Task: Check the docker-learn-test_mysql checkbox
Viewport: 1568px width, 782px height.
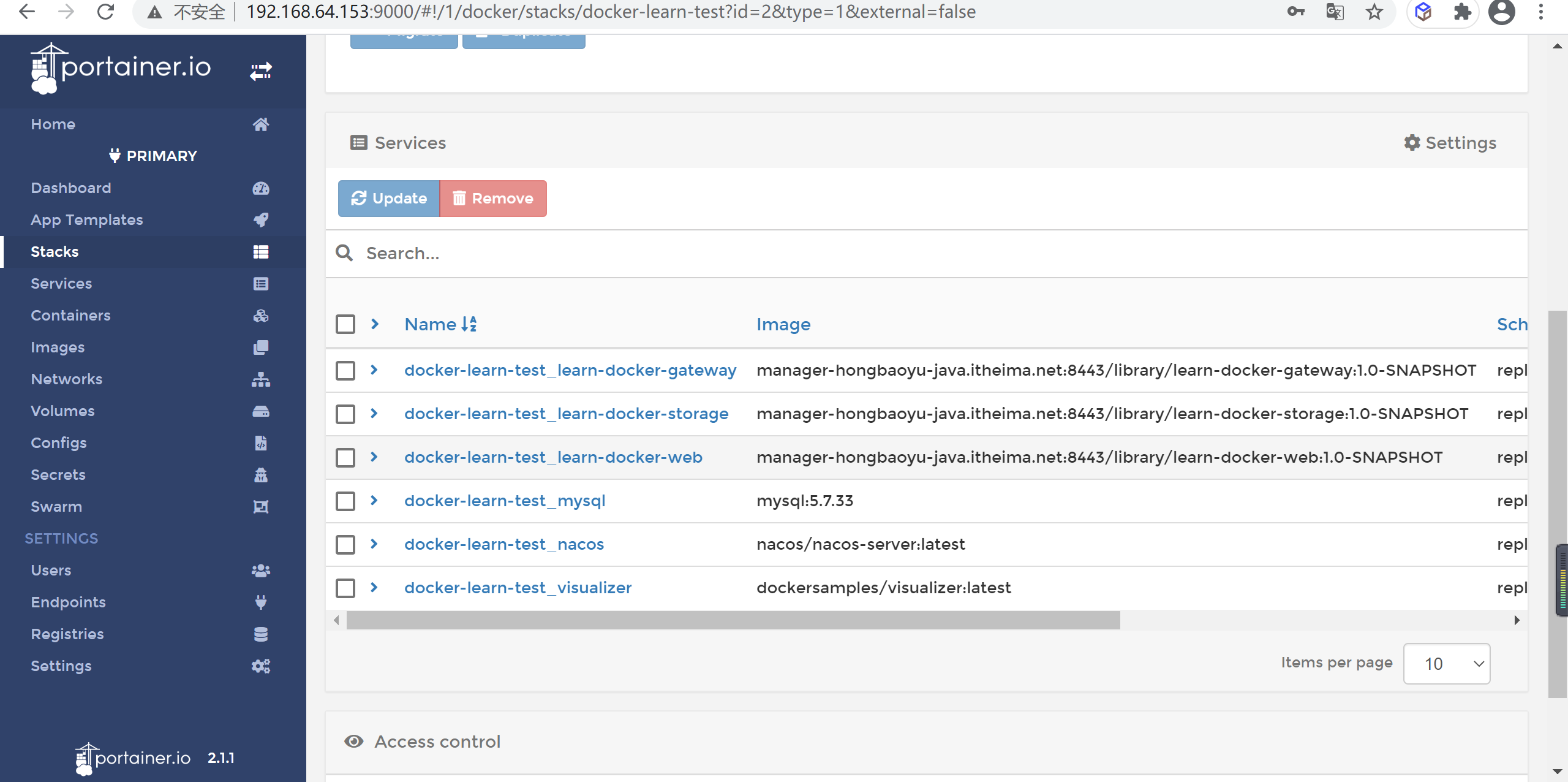Action: (x=347, y=500)
